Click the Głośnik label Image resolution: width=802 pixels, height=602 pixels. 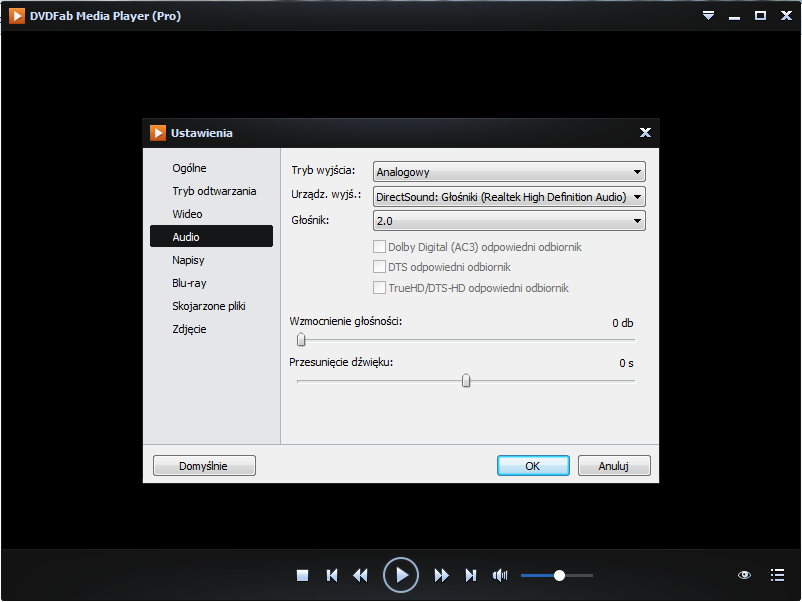point(310,220)
